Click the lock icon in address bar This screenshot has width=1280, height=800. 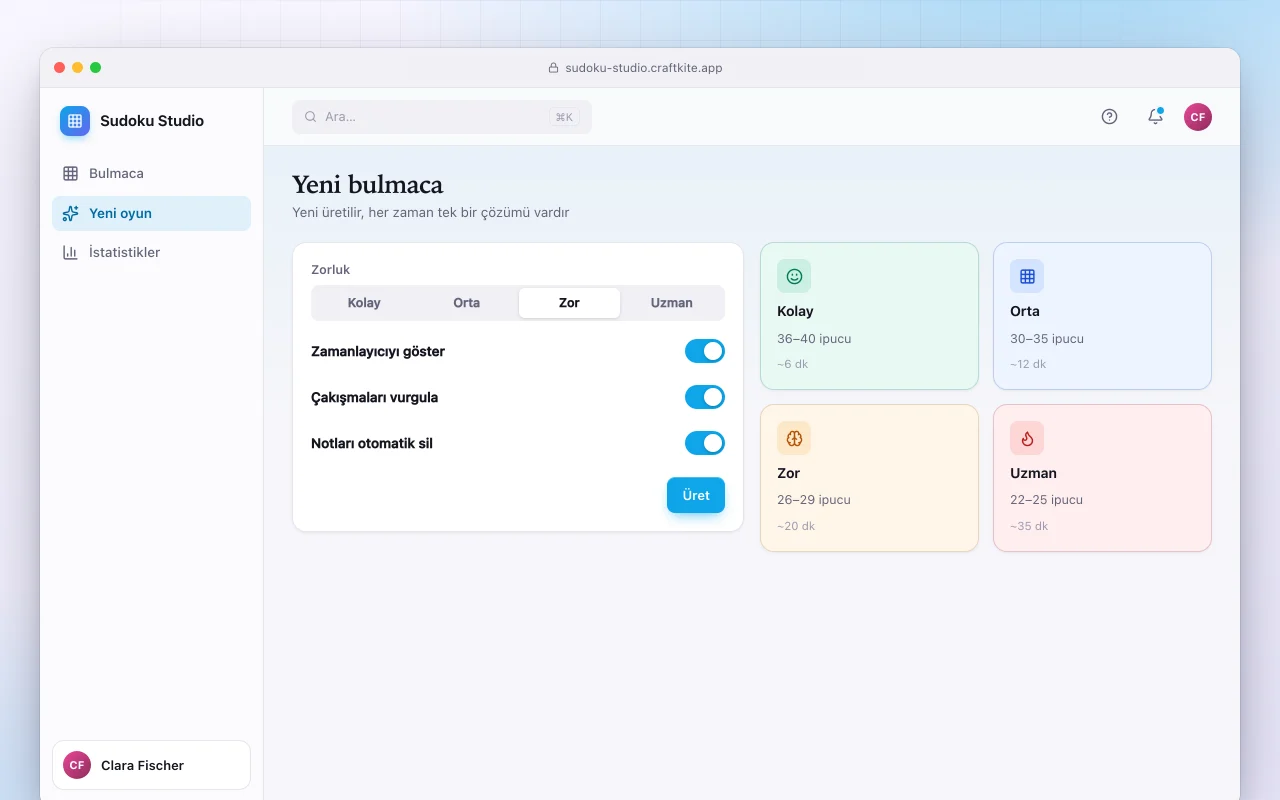[553, 68]
